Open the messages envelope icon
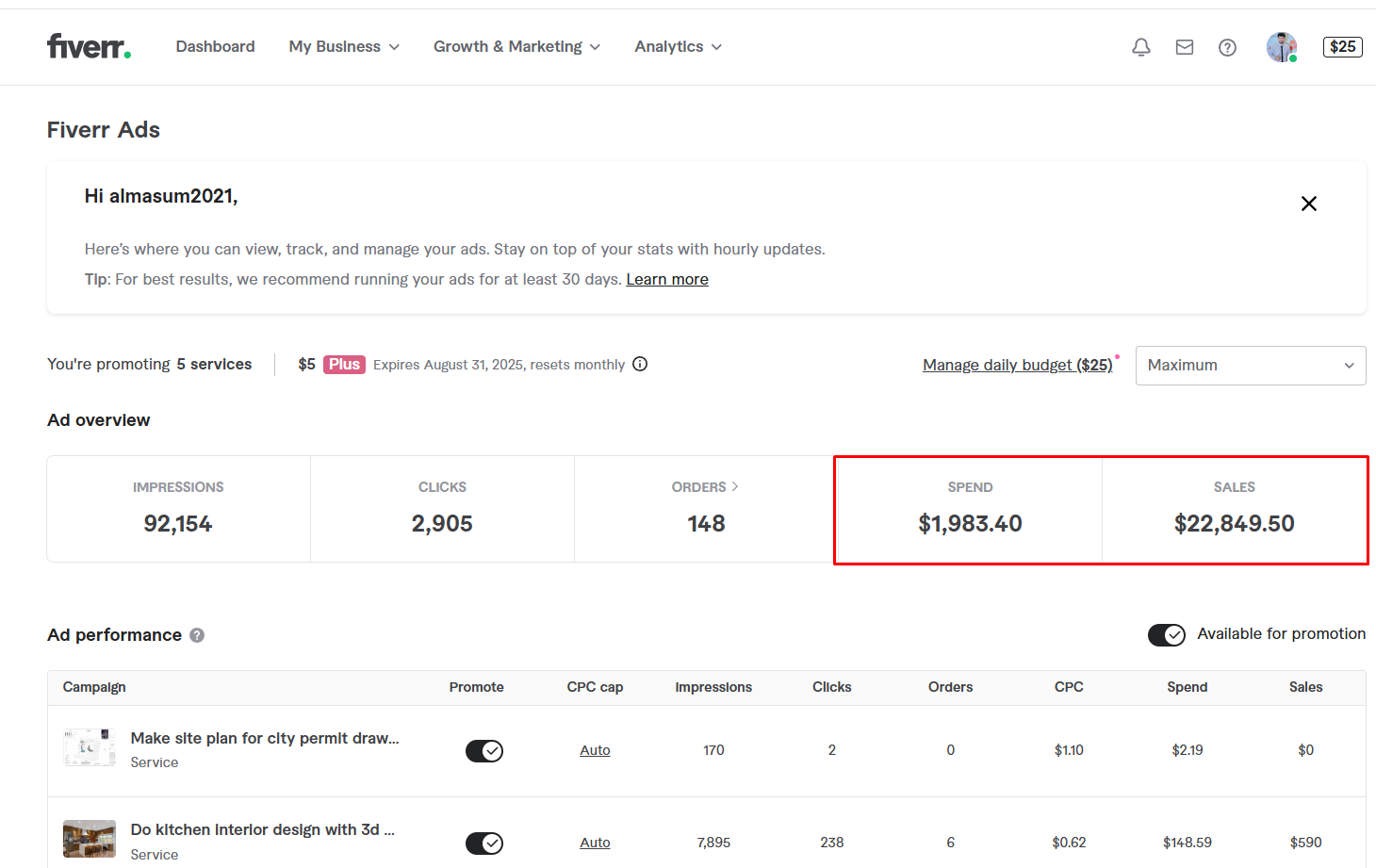This screenshot has width=1376, height=868. [1185, 47]
